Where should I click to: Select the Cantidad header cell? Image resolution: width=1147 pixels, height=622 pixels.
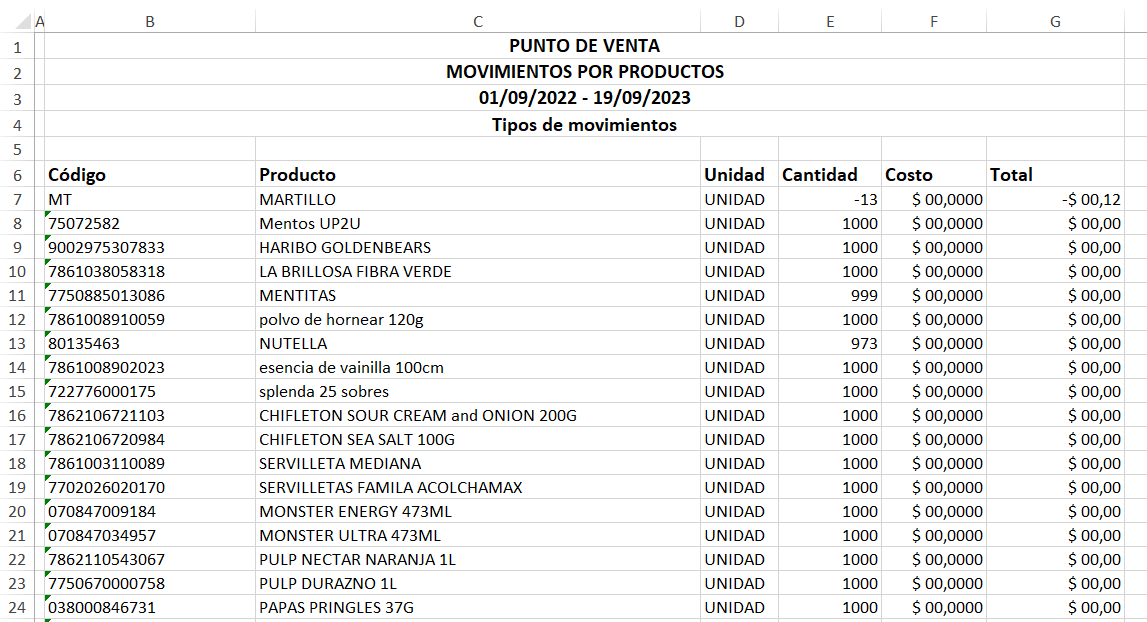830,174
